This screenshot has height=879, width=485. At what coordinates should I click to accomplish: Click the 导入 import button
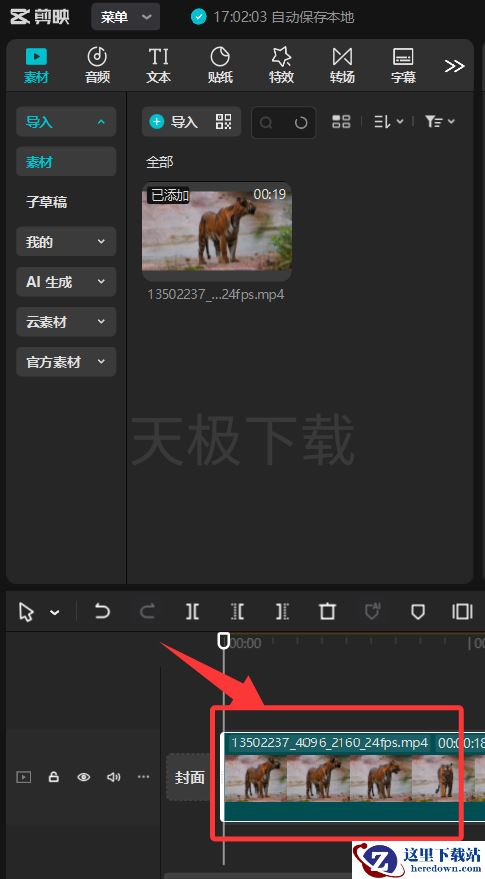click(174, 122)
